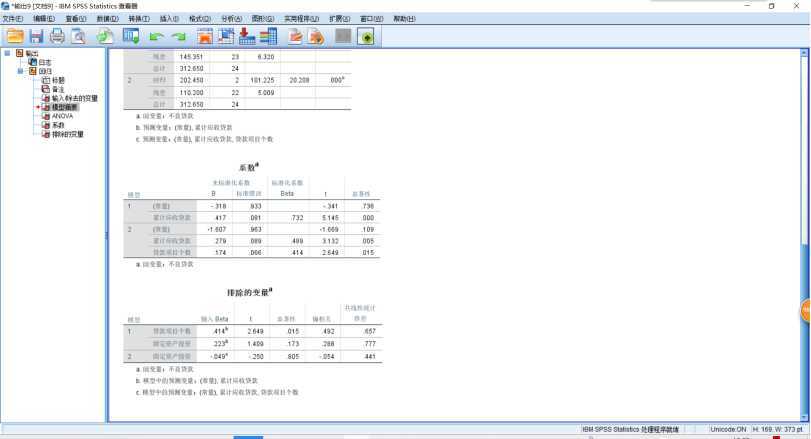The image size is (811, 439).
Task: Click the Unicode:ON status bar entry
Action: [x=728, y=429]
